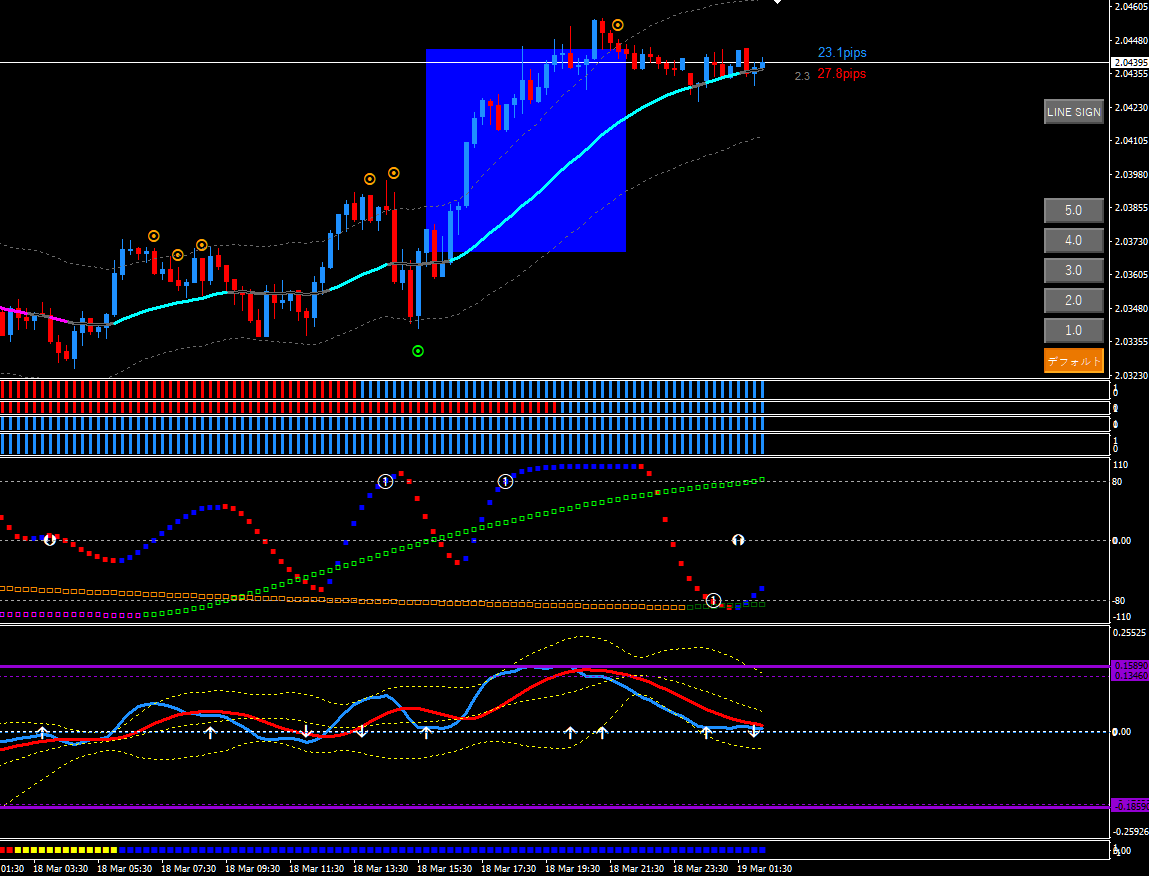Click the yellow squares in the bottom indicator bar
Screen dimensions: 1149x876
tap(60, 850)
